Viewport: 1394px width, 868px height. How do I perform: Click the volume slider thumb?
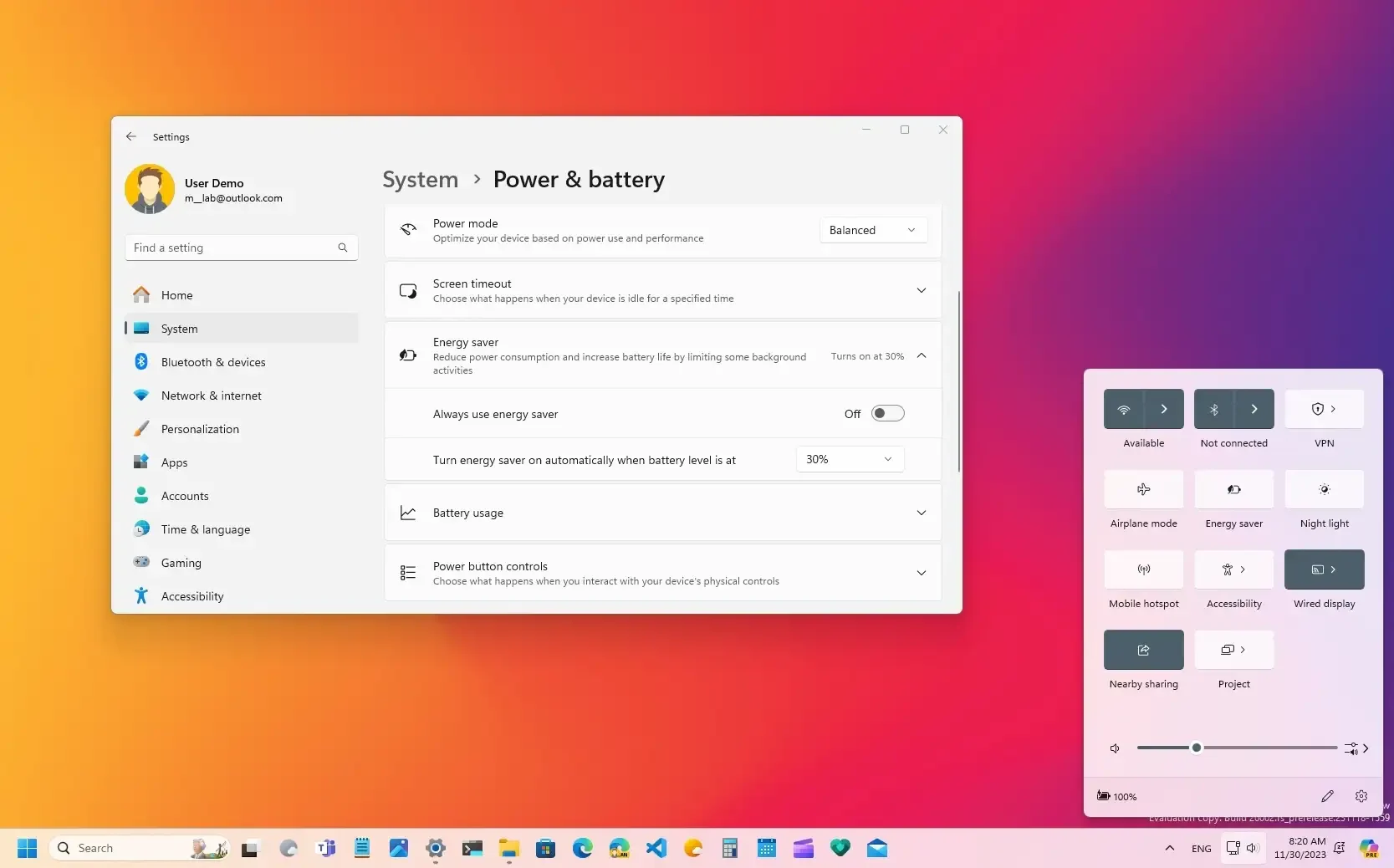(1197, 748)
